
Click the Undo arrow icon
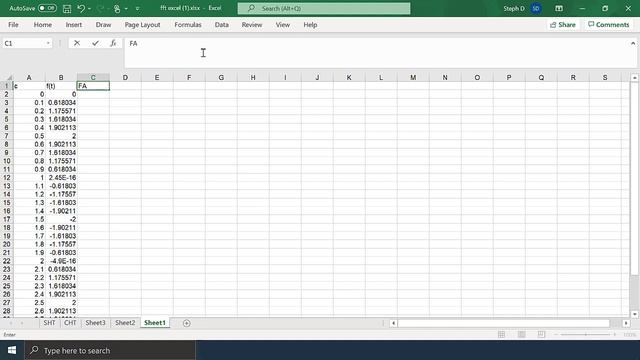coord(81,8)
